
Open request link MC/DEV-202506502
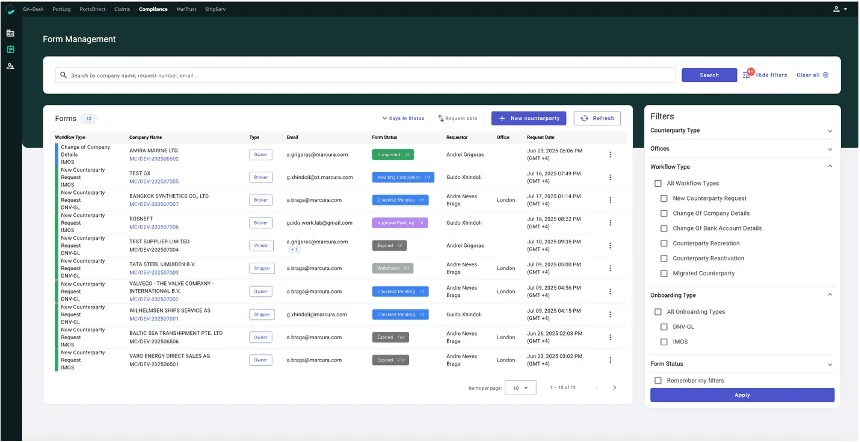(154, 159)
